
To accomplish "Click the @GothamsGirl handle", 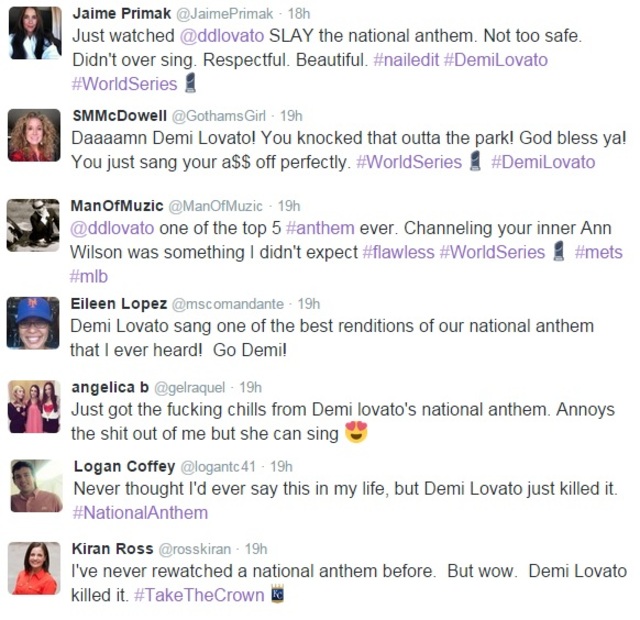I will pyautogui.click(x=216, y=116).
